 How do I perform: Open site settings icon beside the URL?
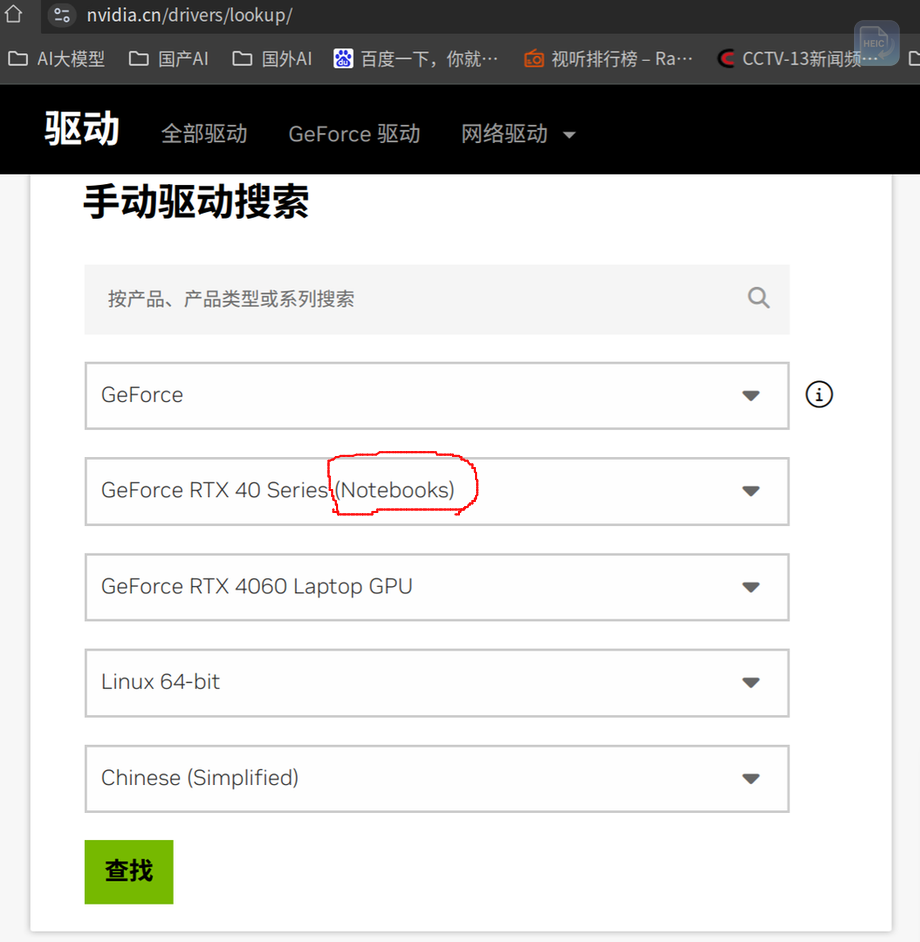(x=61, y=14)
